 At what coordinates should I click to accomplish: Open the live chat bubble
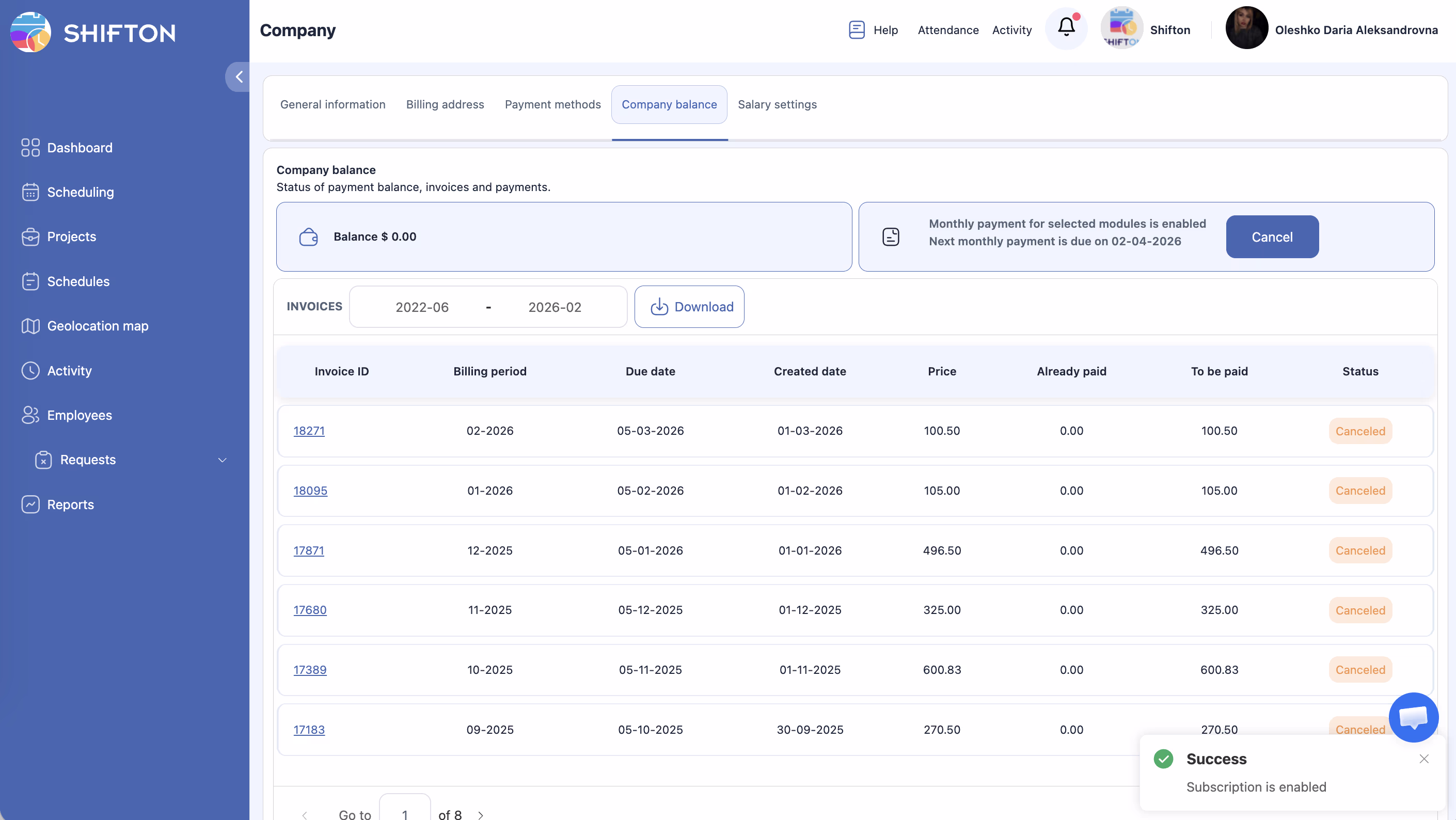[x=1413, y=717]
